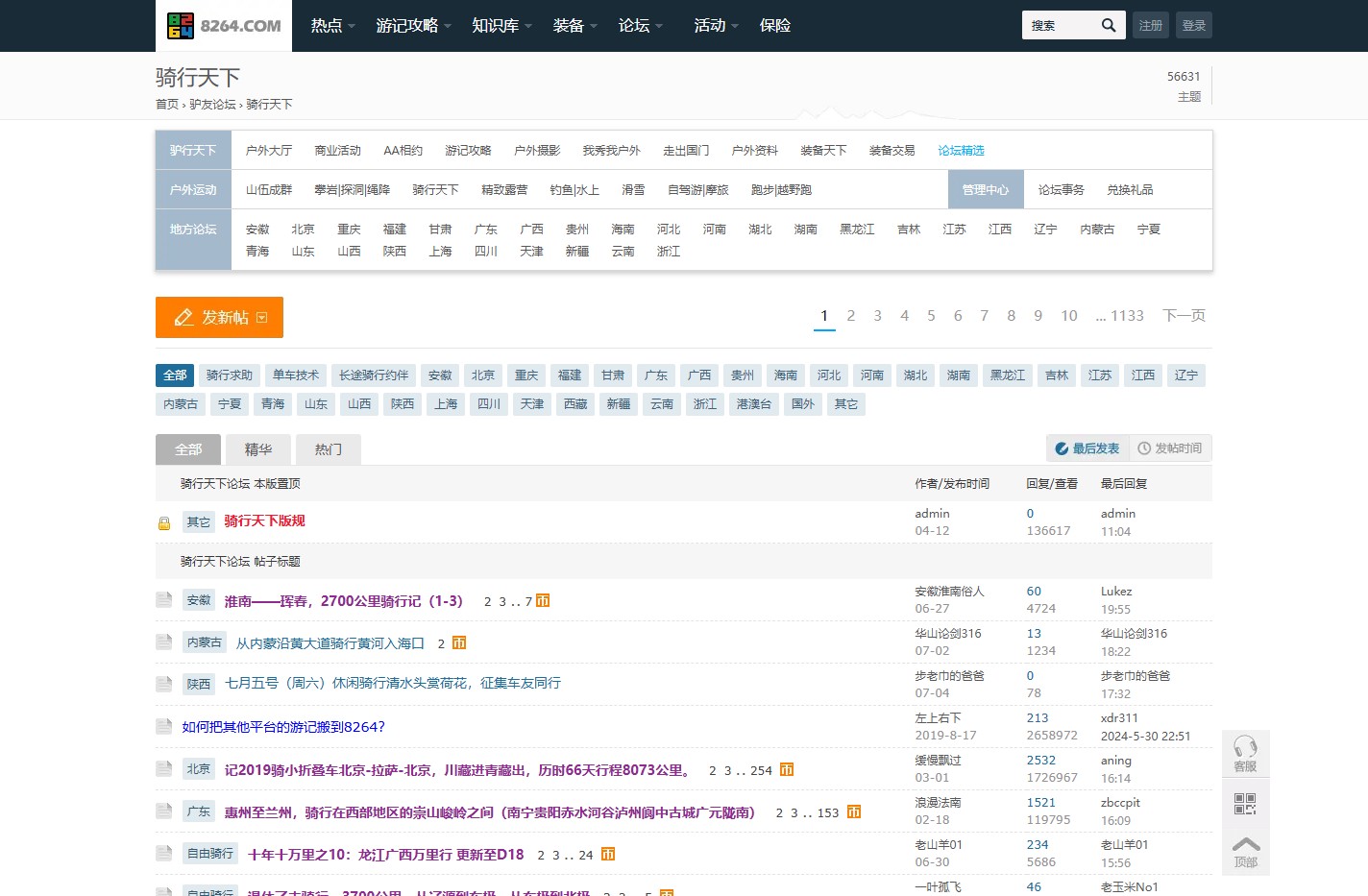Click image icon after 淮南——珲春 title

[x=543, y=600]
